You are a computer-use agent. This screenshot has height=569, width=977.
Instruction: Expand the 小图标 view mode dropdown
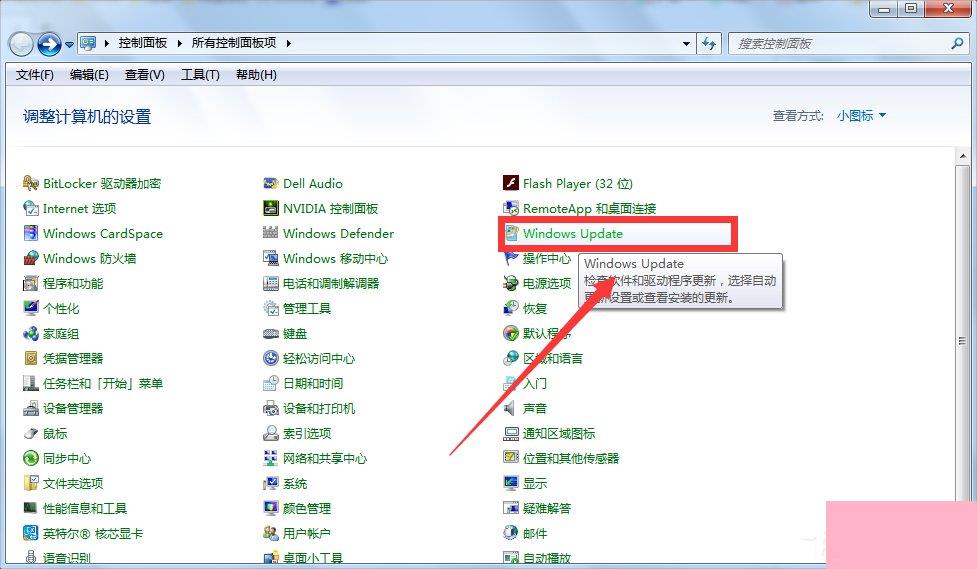[x=862, y=116]
